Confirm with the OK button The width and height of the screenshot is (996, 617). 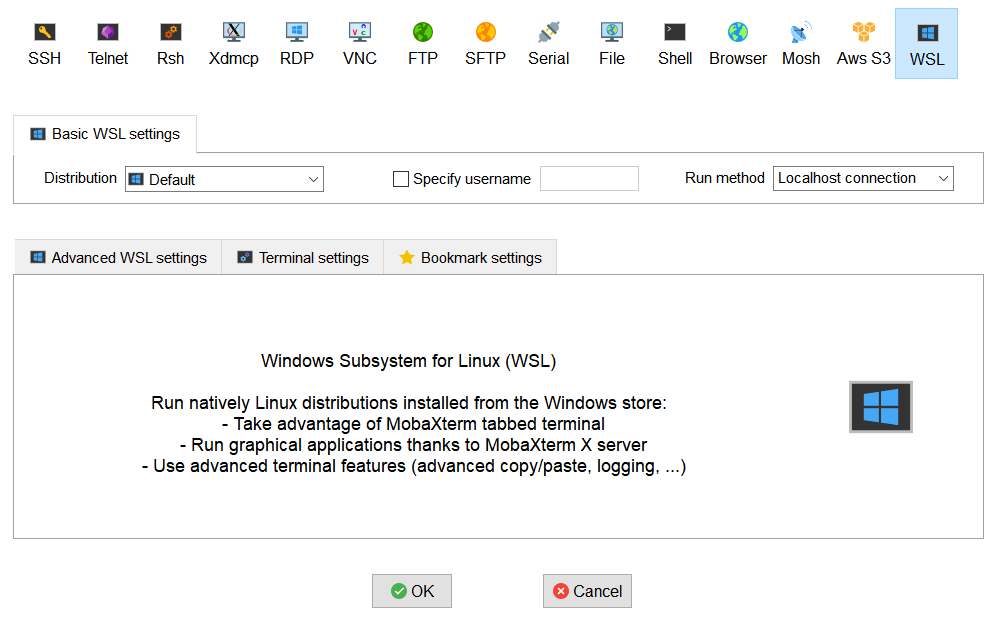[412, 591]
